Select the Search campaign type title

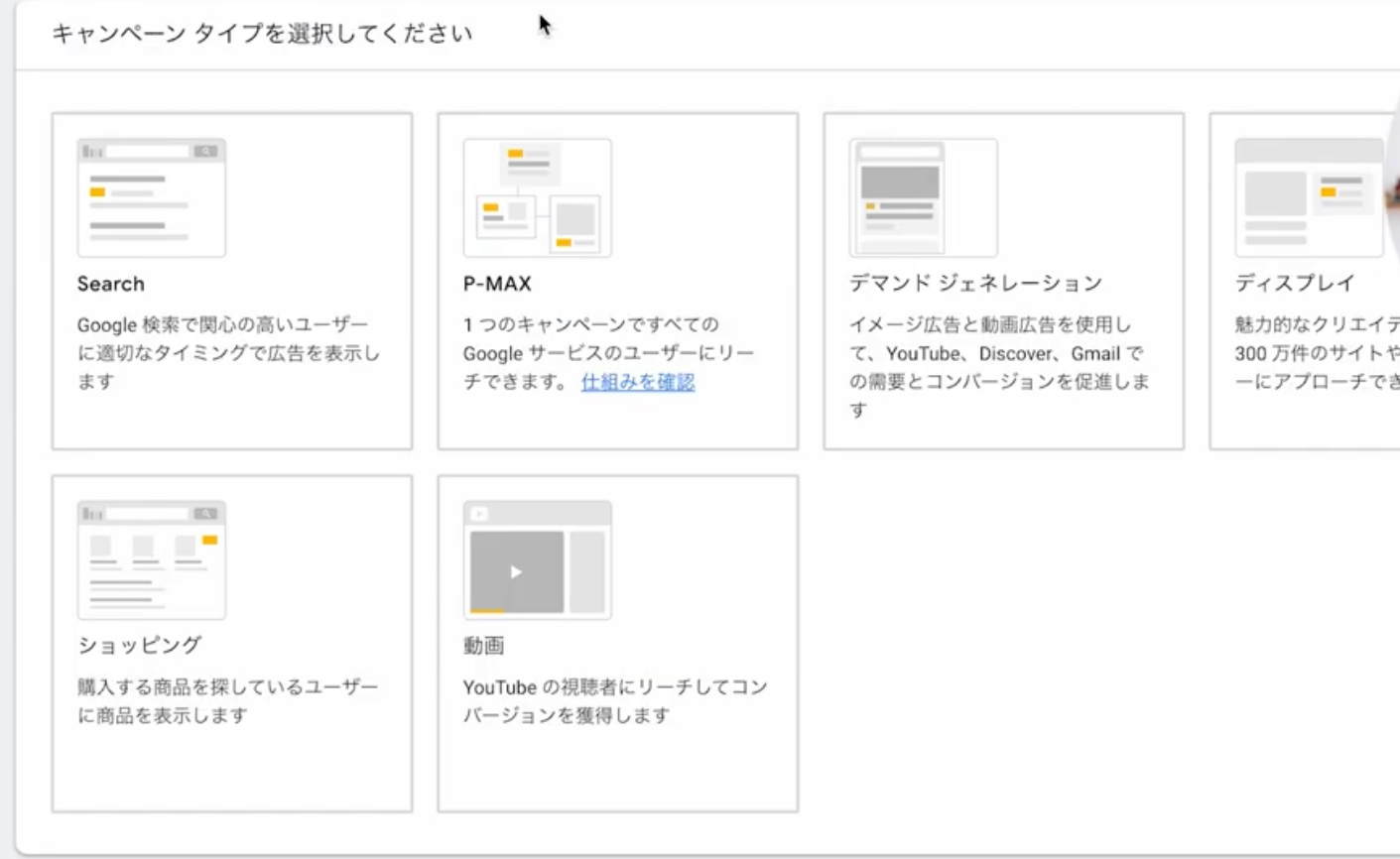(x=111, y=284)
